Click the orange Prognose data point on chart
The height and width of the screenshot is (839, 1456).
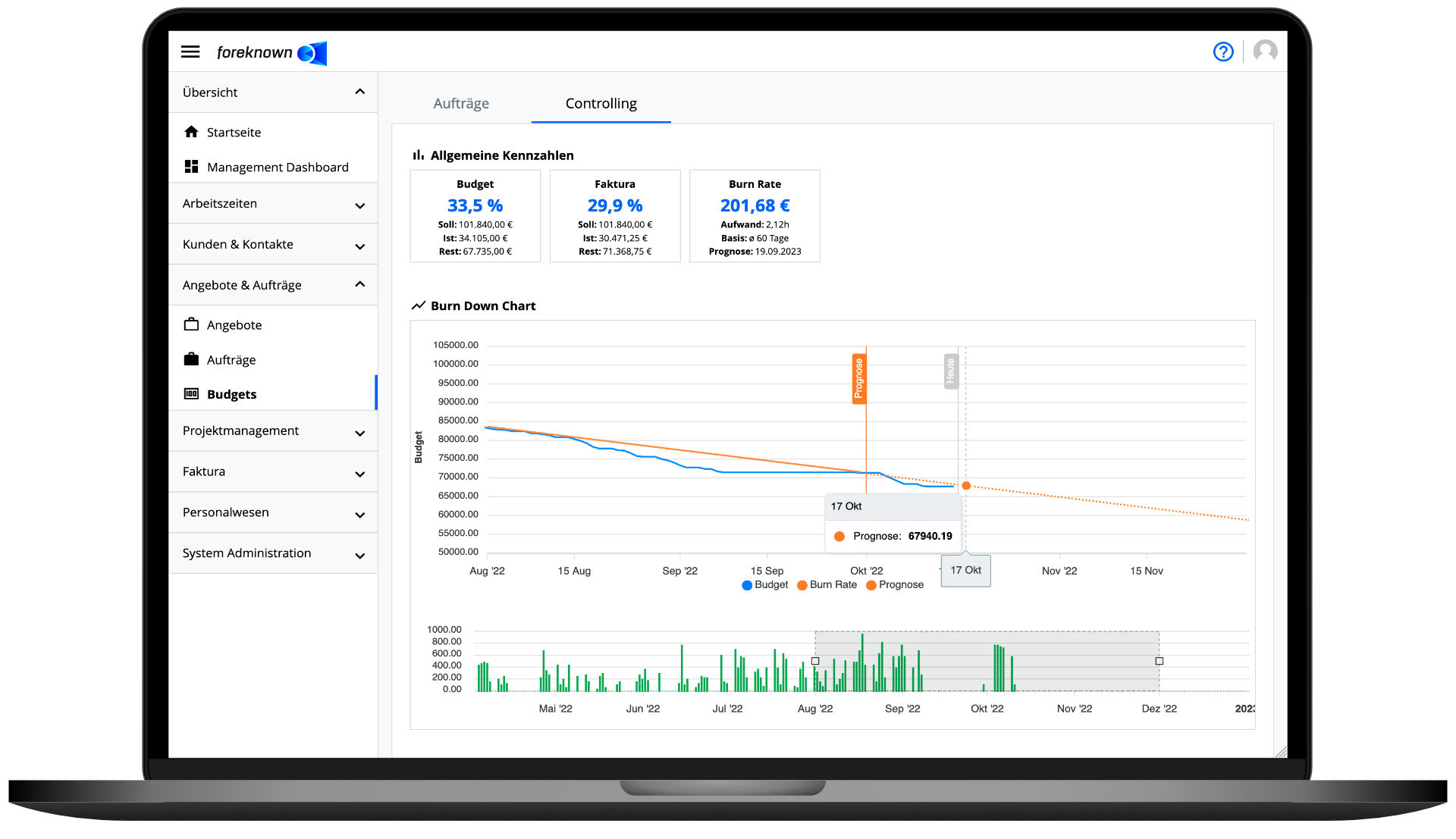tap(966, 485)
